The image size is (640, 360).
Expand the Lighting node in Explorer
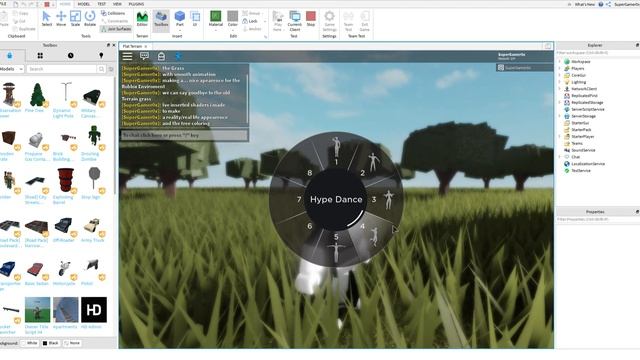pos(560,82)
